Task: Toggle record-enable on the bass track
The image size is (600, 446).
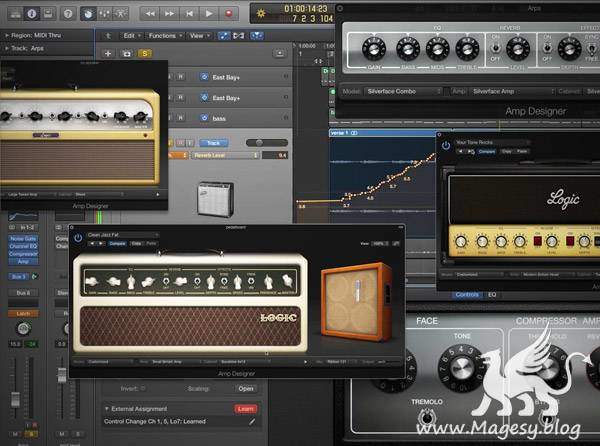Action: (181, 118)
